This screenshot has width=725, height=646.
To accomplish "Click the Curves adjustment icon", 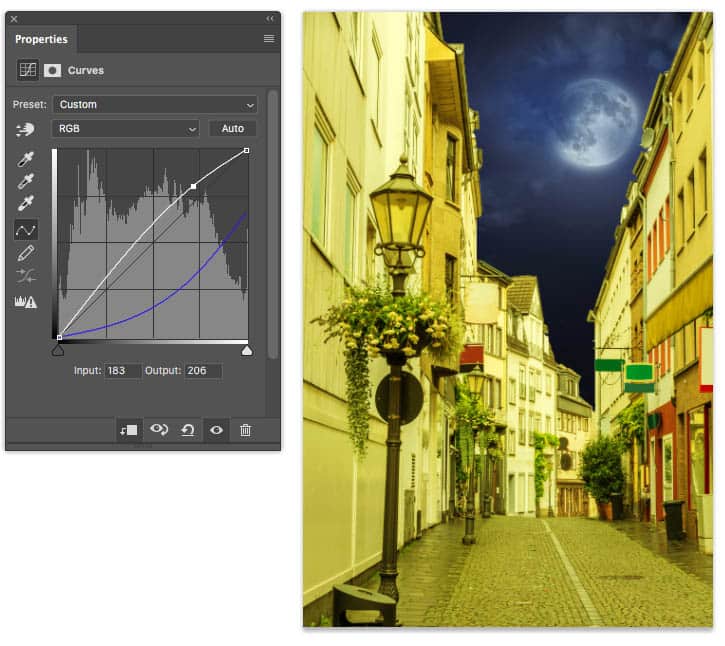I will pos(27,70).
